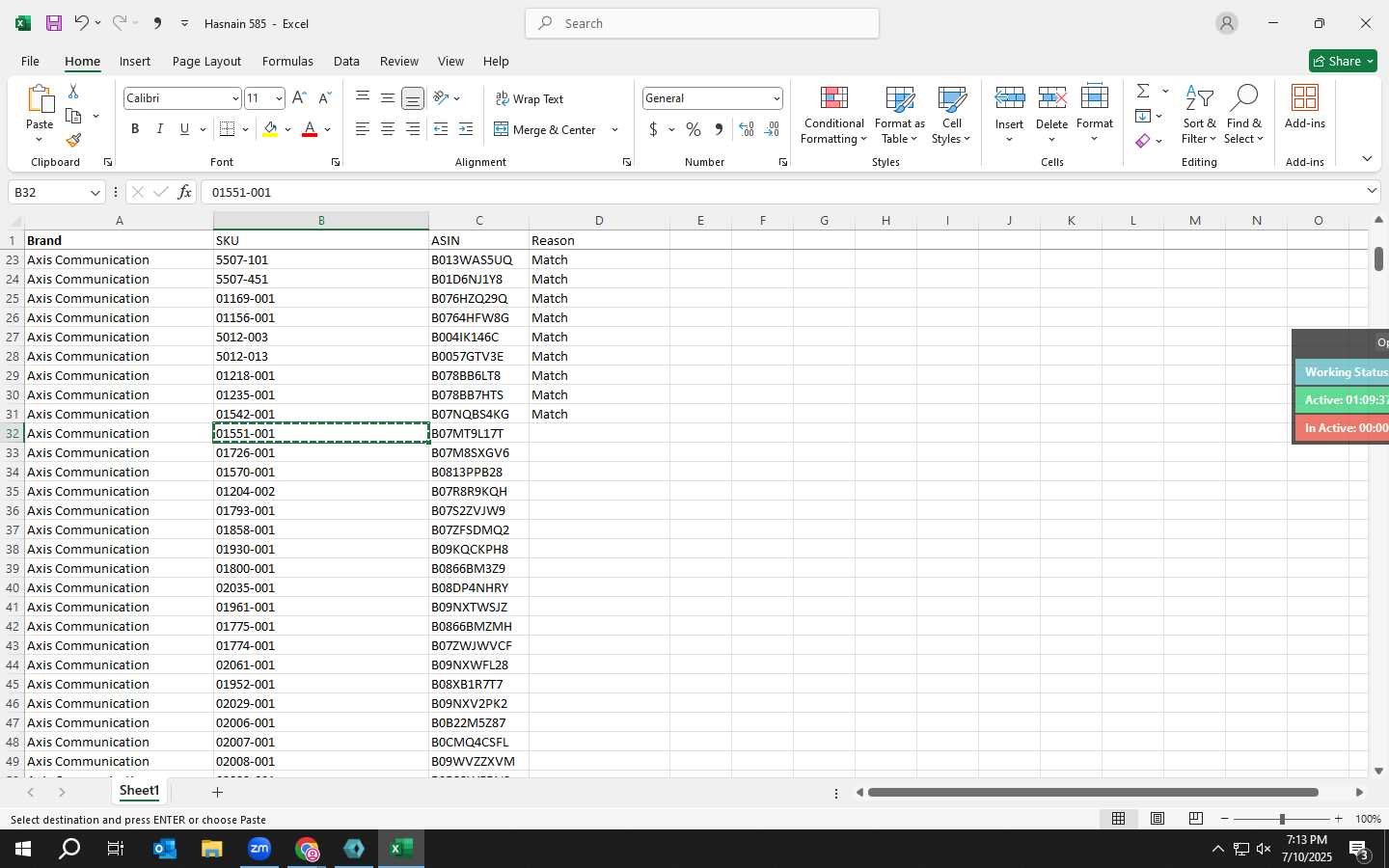Toggle bottom vertical alignment
Viewport: 1389px width, 868px height.
[413, 98]
